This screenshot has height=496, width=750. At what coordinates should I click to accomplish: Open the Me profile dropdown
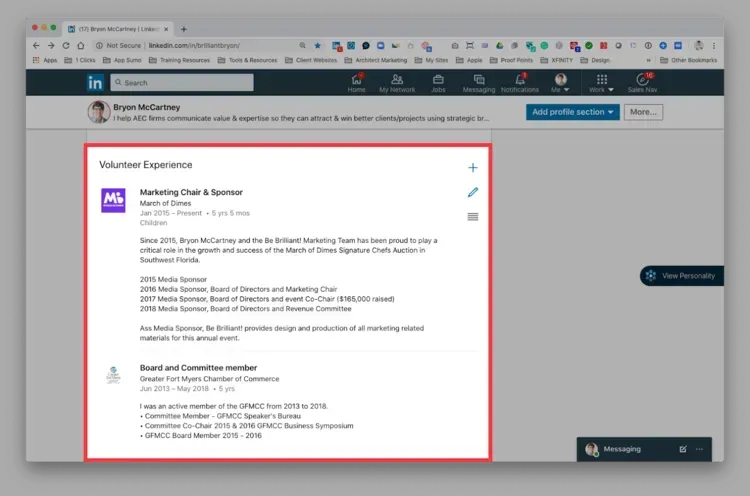[x=560, y=83]
